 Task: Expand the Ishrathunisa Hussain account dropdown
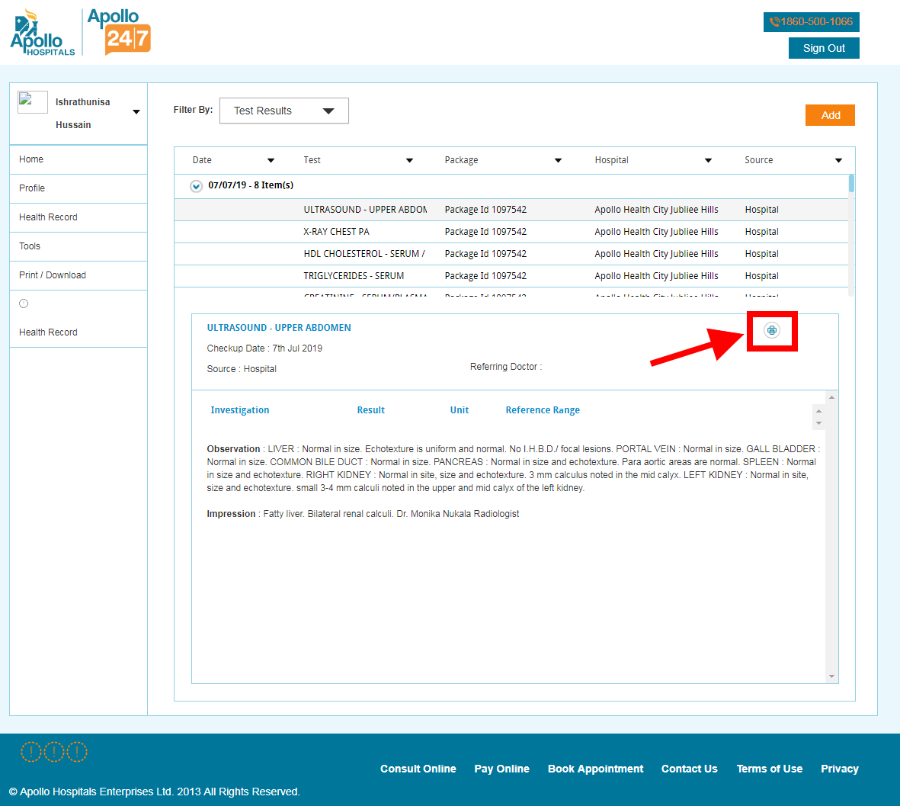click(x=135, y=113)
